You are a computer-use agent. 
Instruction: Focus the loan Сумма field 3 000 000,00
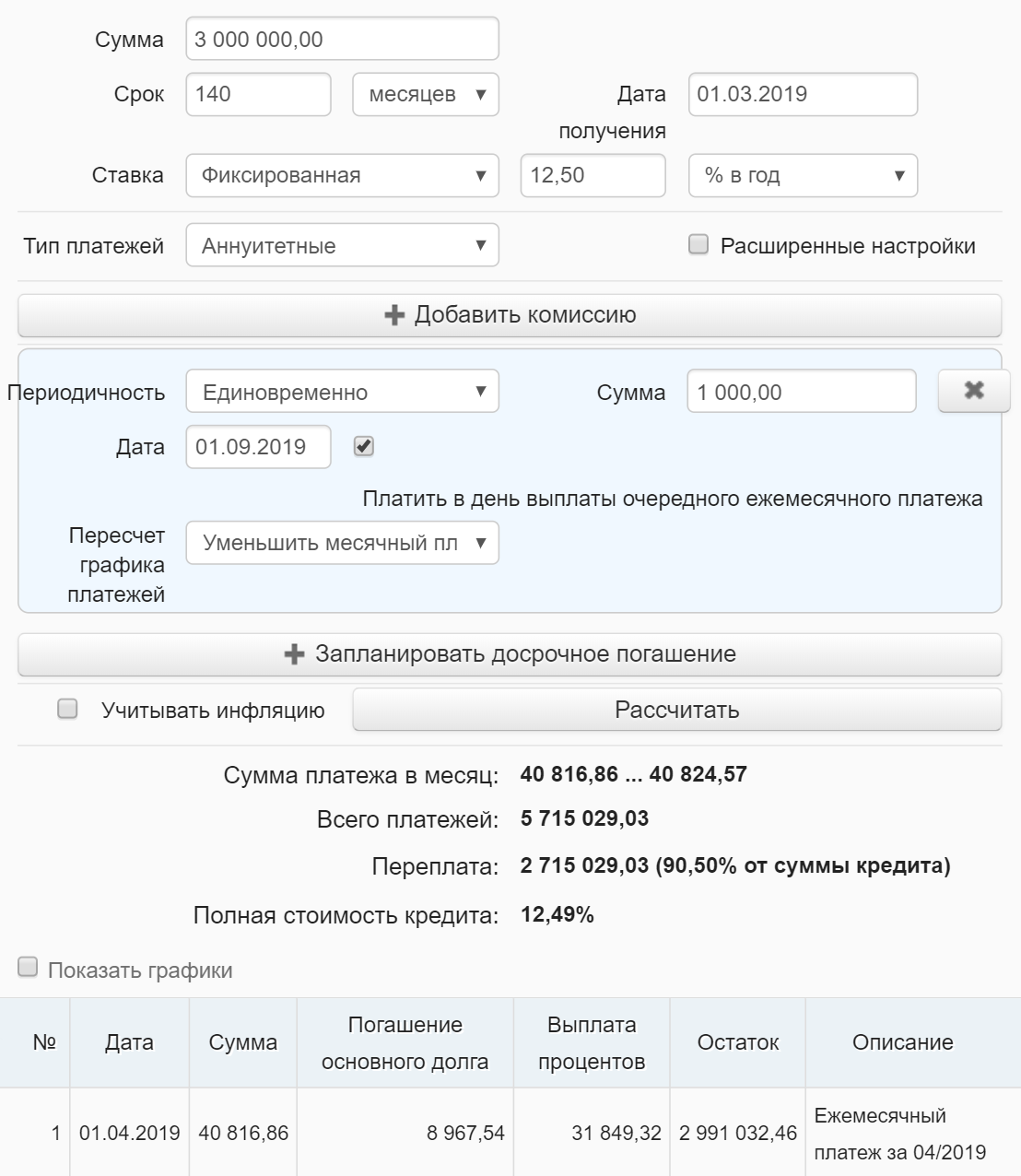[x=343, y=39]
